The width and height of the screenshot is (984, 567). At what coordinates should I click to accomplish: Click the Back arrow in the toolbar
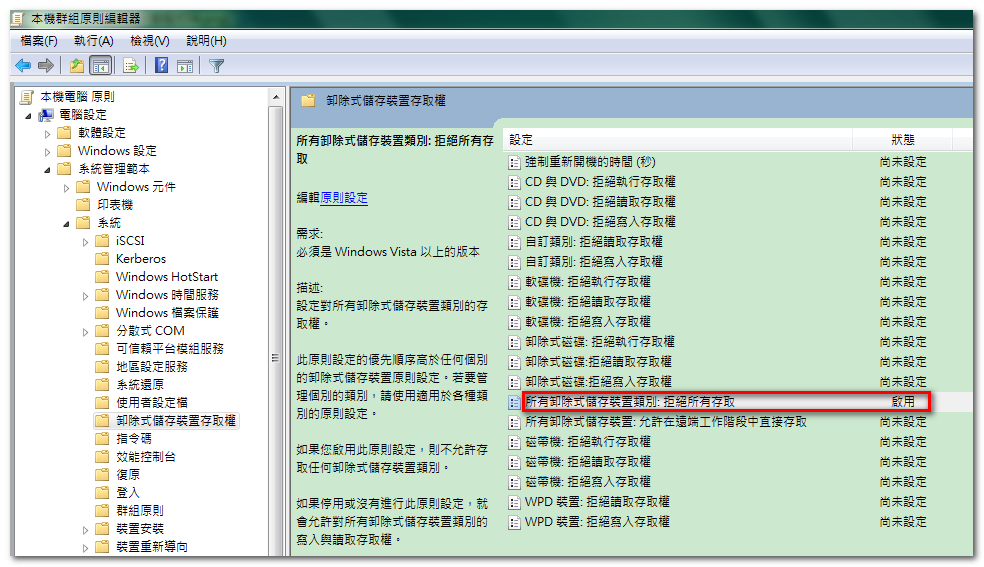23,66
